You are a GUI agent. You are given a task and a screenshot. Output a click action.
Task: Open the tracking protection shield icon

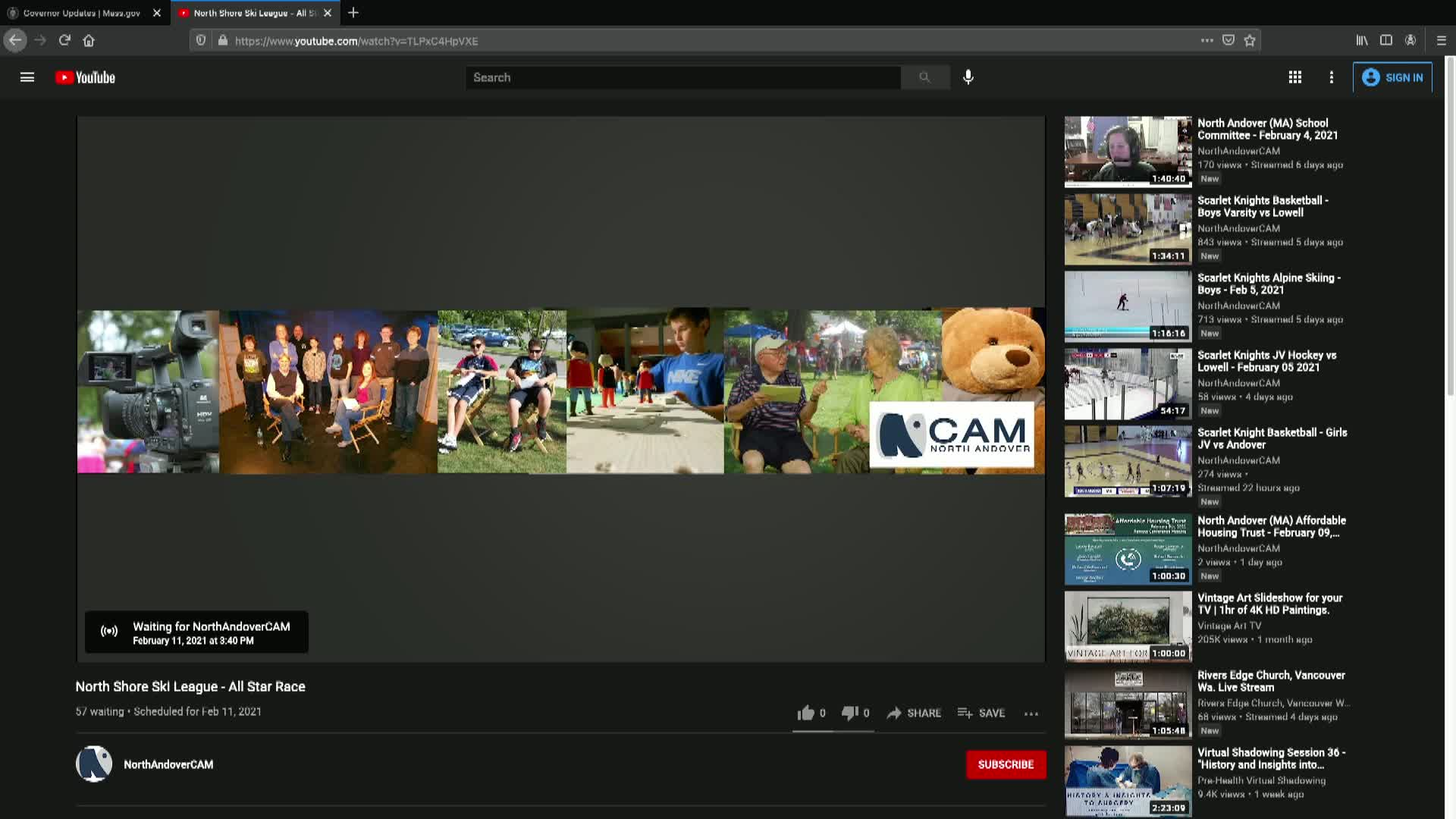tap(201, 40)
